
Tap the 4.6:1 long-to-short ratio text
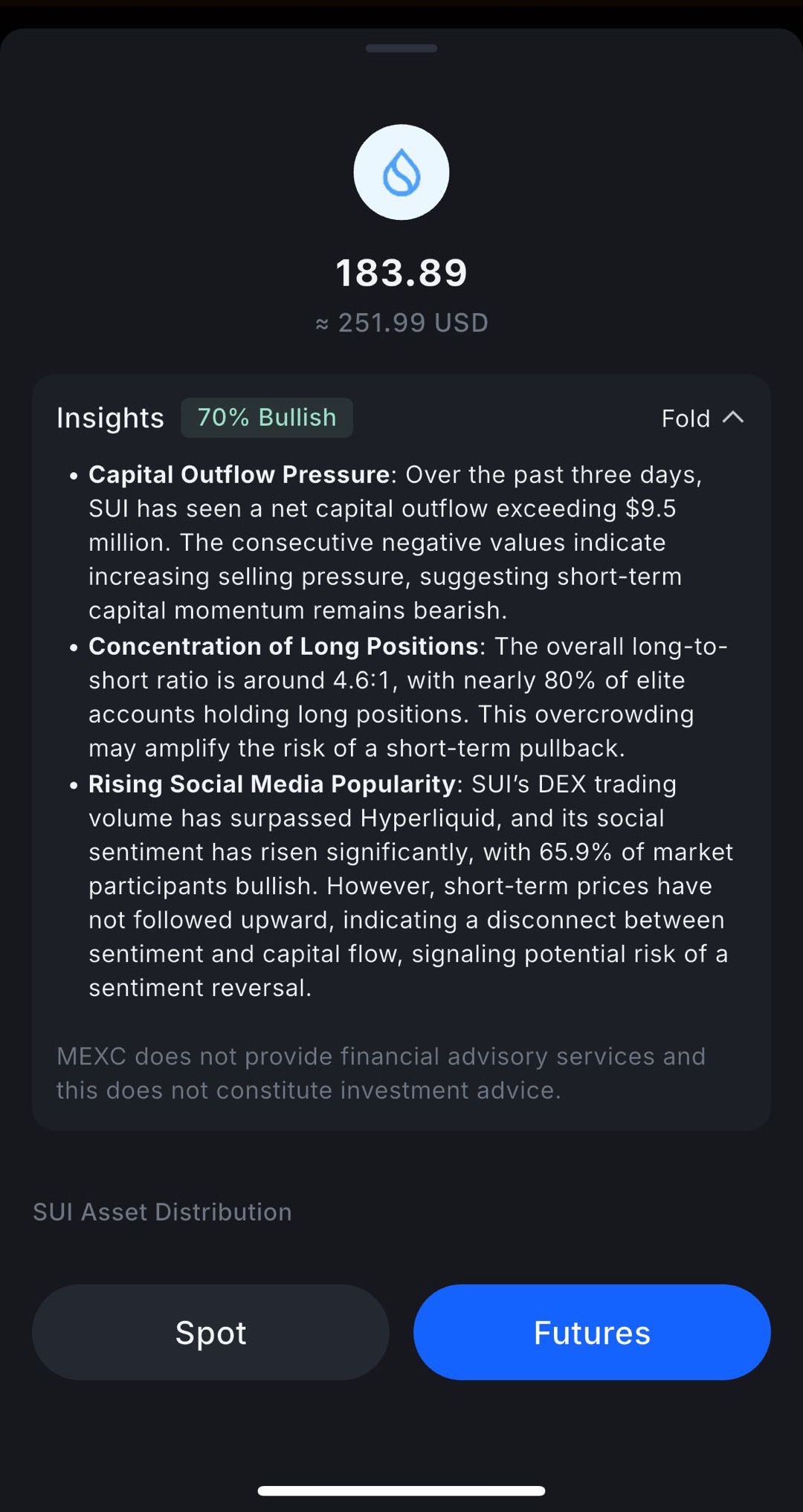pyautogui.click(x=361, y=680)
